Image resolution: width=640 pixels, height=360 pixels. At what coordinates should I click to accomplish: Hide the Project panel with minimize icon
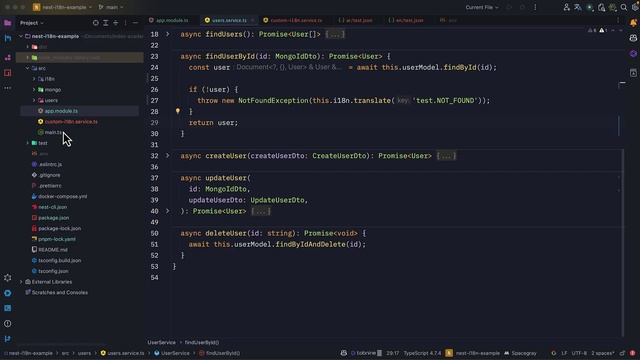coord(136,23)
